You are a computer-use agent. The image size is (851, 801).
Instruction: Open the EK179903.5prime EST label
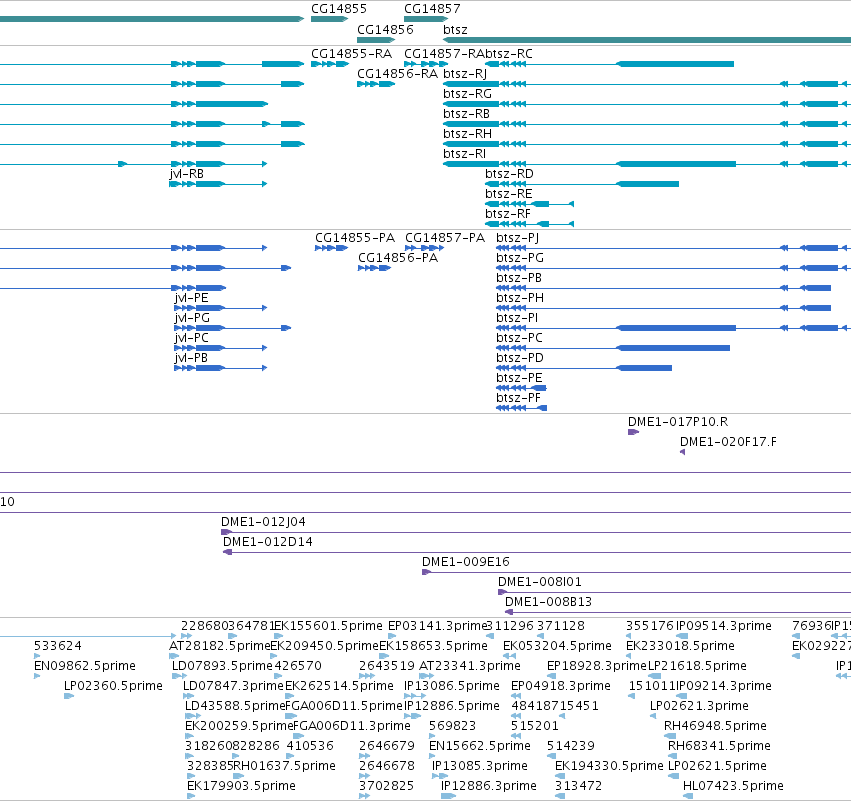(x=242, y=787)
